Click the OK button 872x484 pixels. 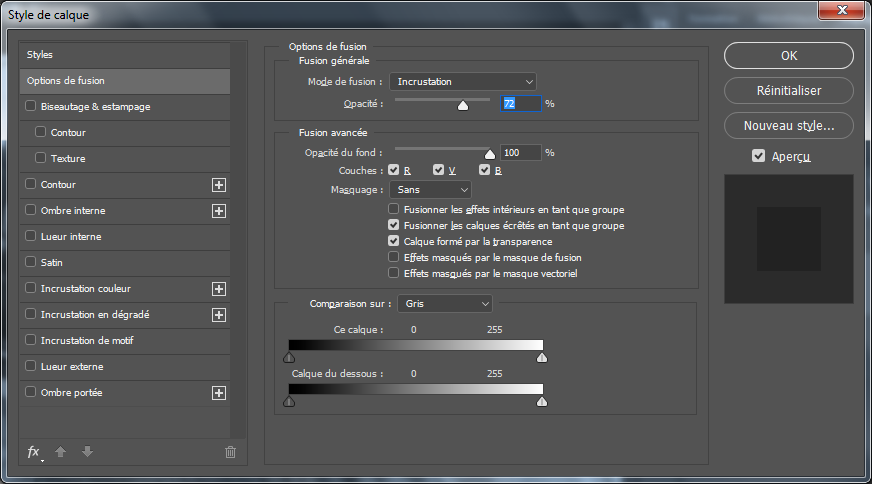(x=789, y=56)
